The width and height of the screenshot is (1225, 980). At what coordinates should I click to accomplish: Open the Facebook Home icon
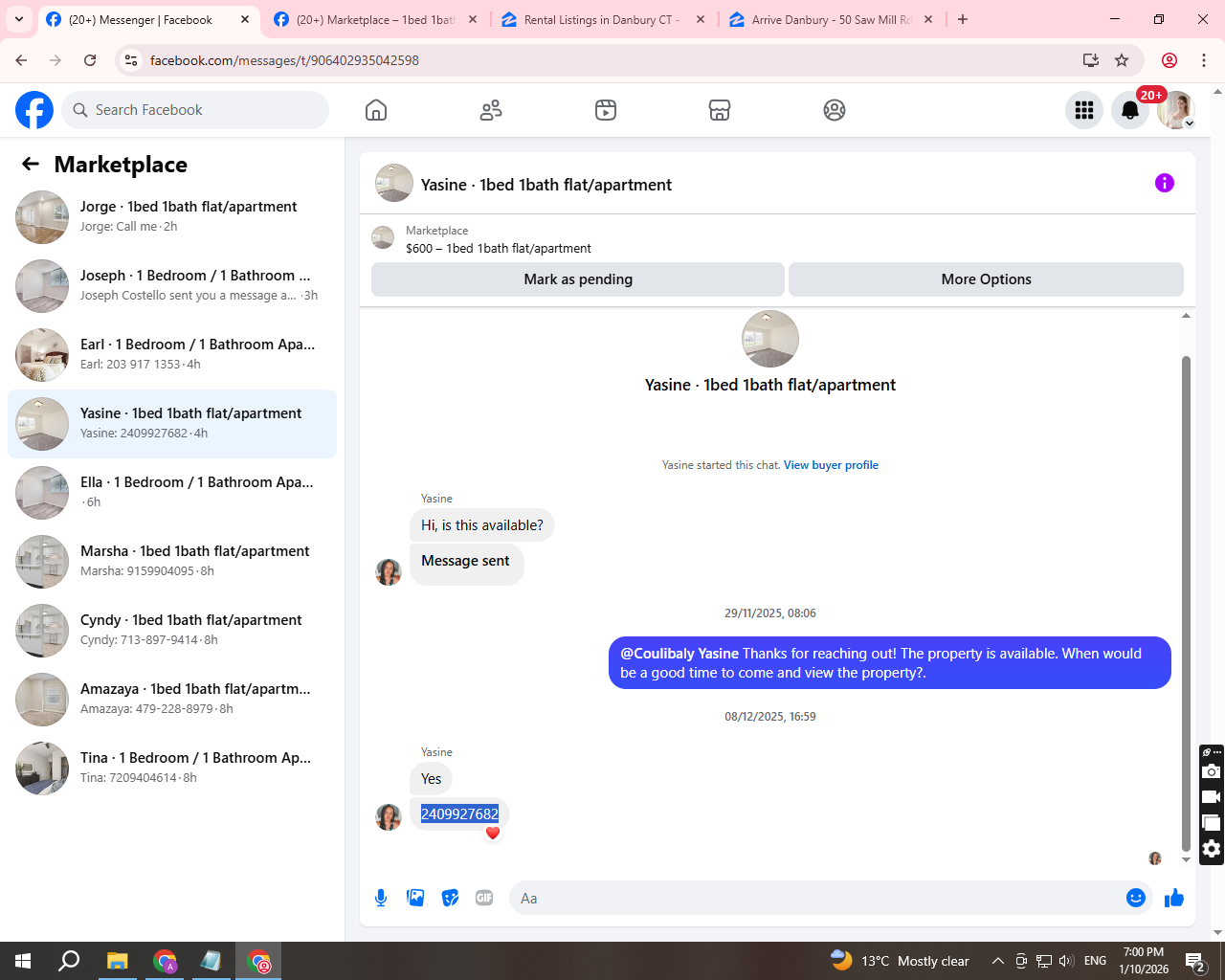(376, 110)
